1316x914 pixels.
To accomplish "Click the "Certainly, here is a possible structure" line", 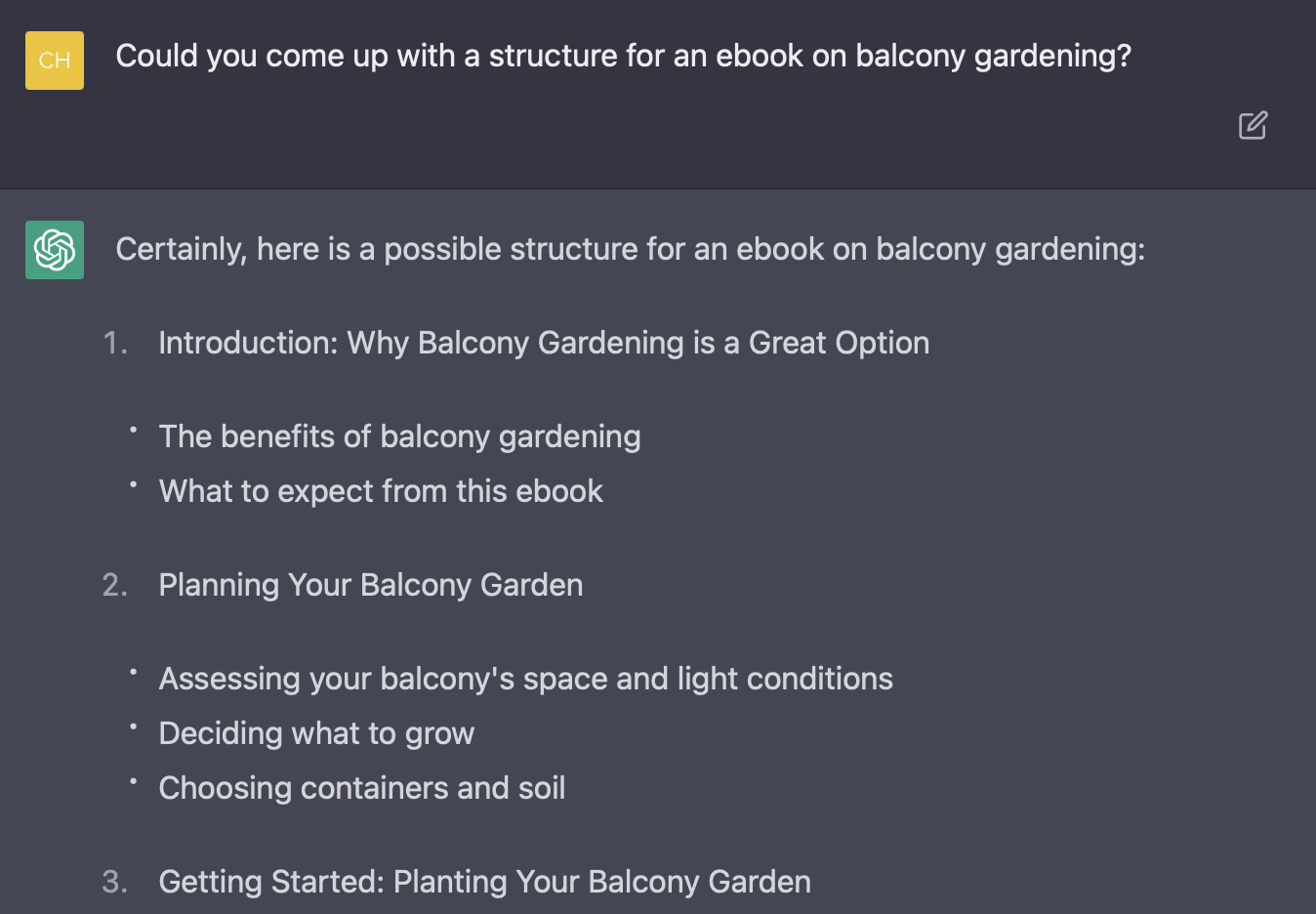I will 630,250.
